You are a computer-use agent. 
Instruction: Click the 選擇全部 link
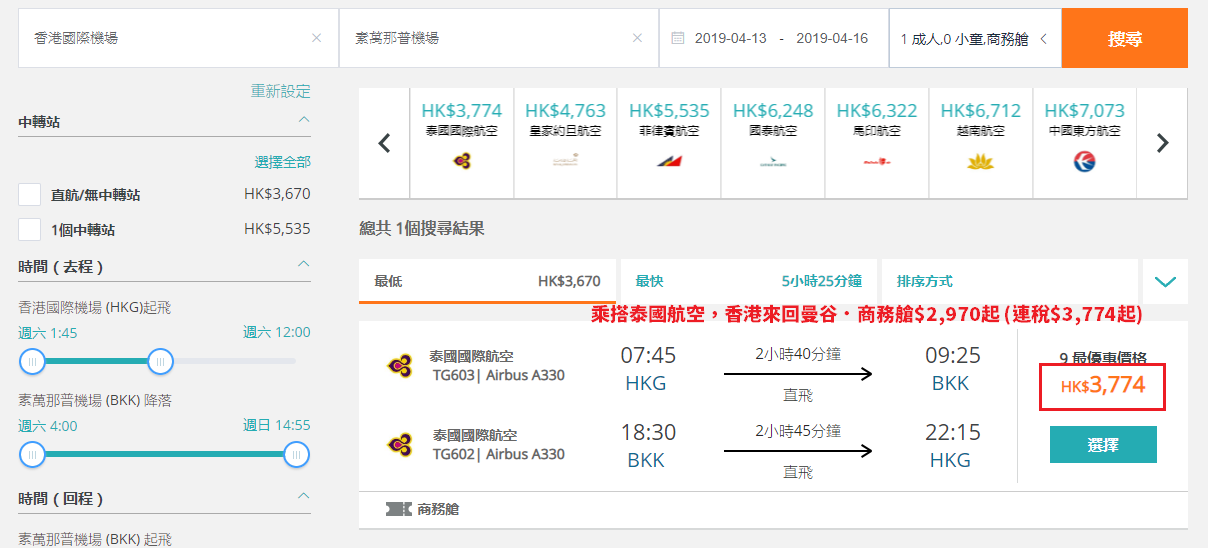coord(283,161)
